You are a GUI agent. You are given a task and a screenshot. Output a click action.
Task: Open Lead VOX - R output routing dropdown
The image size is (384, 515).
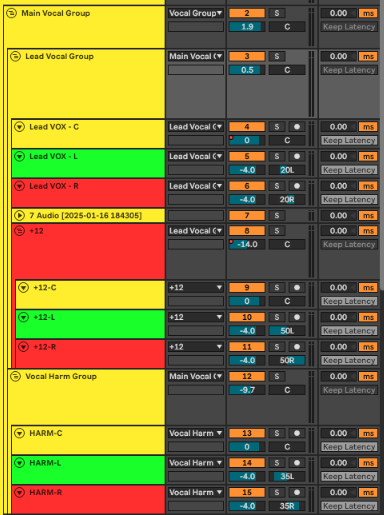click(x=196, y=186)
